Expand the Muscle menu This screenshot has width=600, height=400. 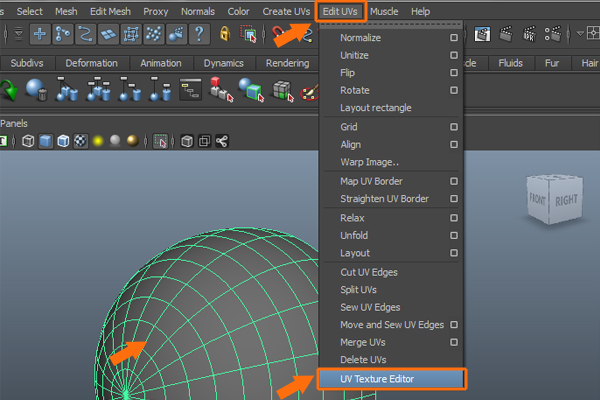(384, 11)
